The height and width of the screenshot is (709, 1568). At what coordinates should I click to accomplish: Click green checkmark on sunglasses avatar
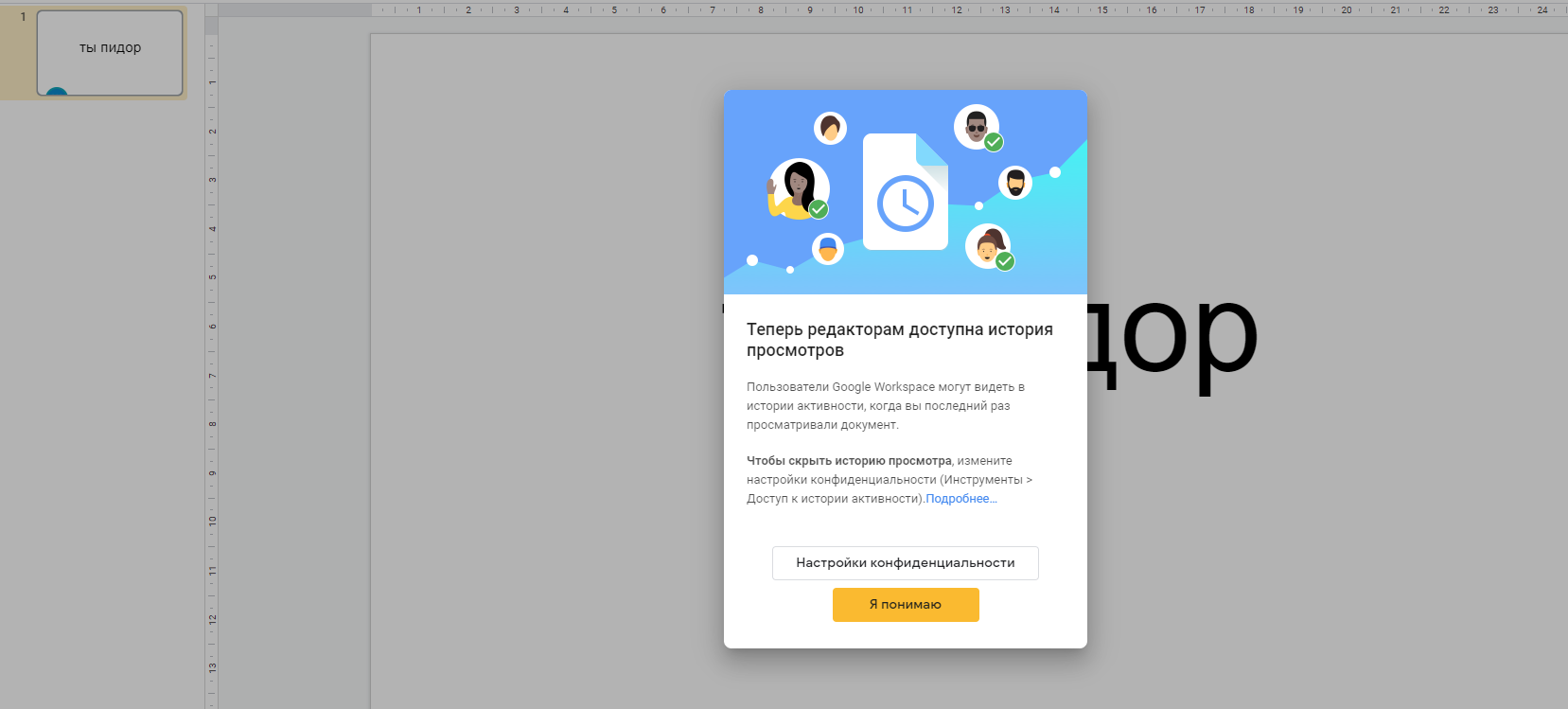tap(994, 142)
